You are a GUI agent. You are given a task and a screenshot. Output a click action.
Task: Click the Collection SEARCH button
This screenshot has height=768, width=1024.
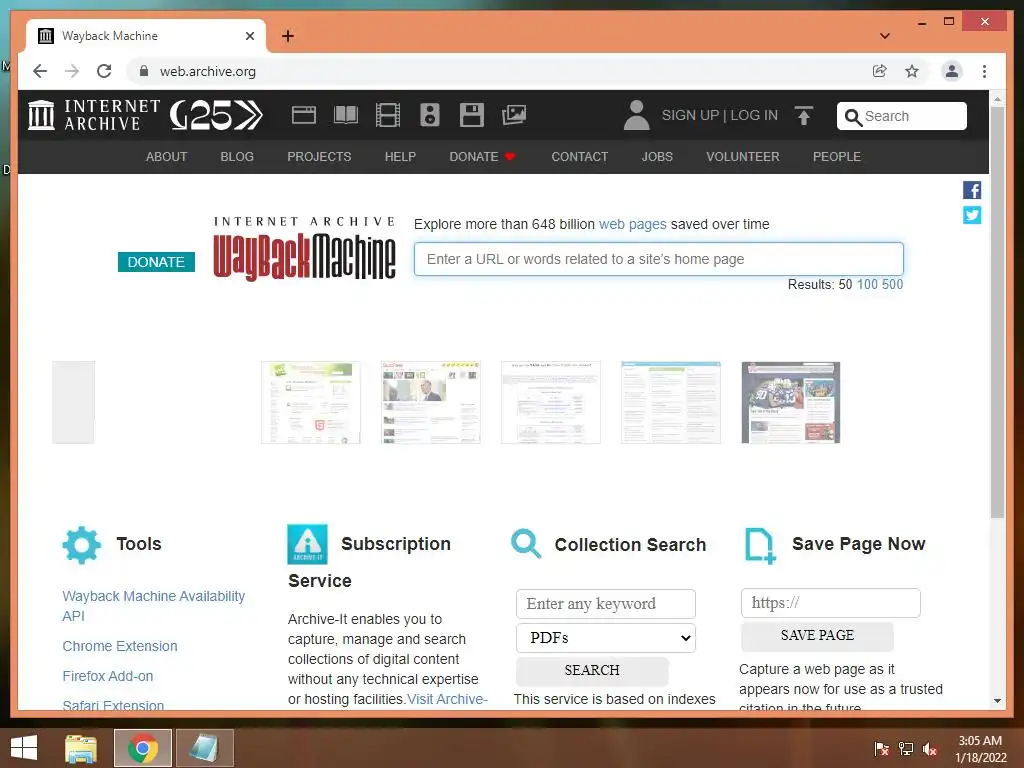592,671
